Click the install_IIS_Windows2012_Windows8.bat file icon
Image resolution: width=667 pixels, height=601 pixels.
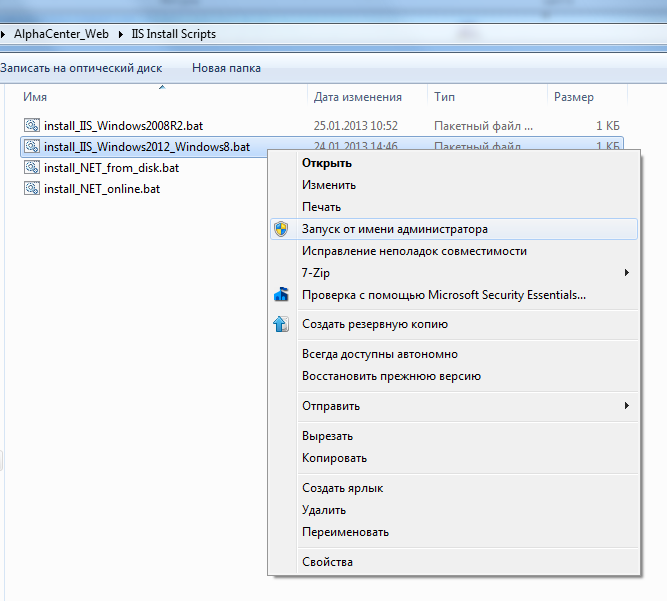pos(32,146)
